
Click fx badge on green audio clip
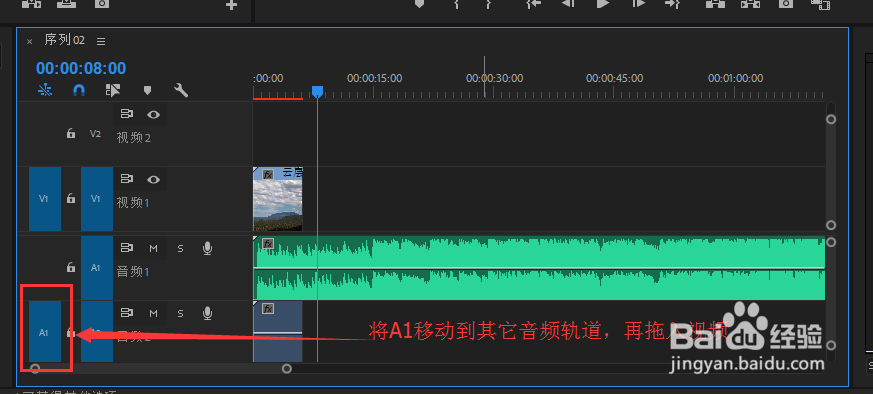(x=268, y=243)
